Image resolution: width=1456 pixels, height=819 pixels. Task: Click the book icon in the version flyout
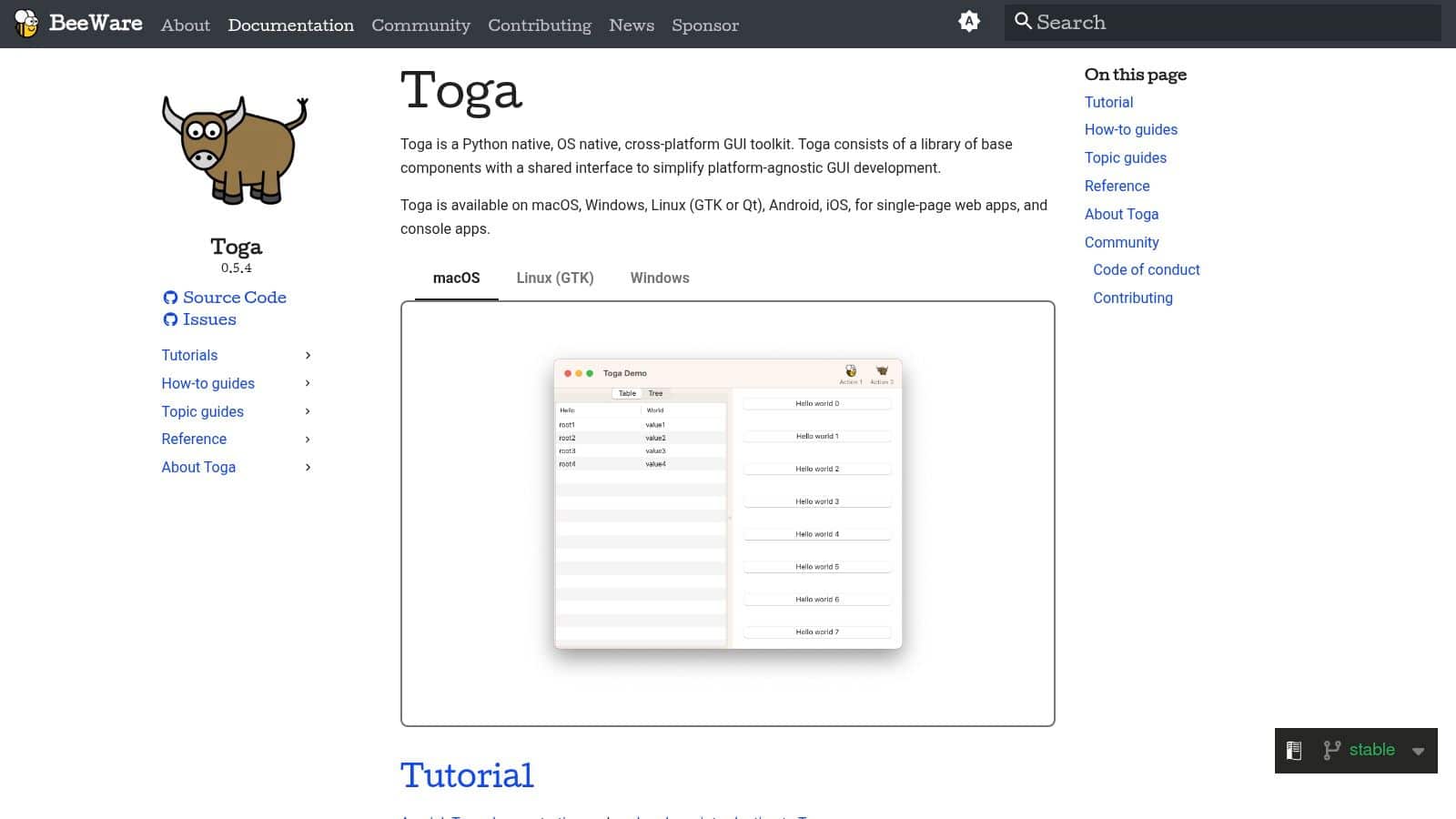1294,751
